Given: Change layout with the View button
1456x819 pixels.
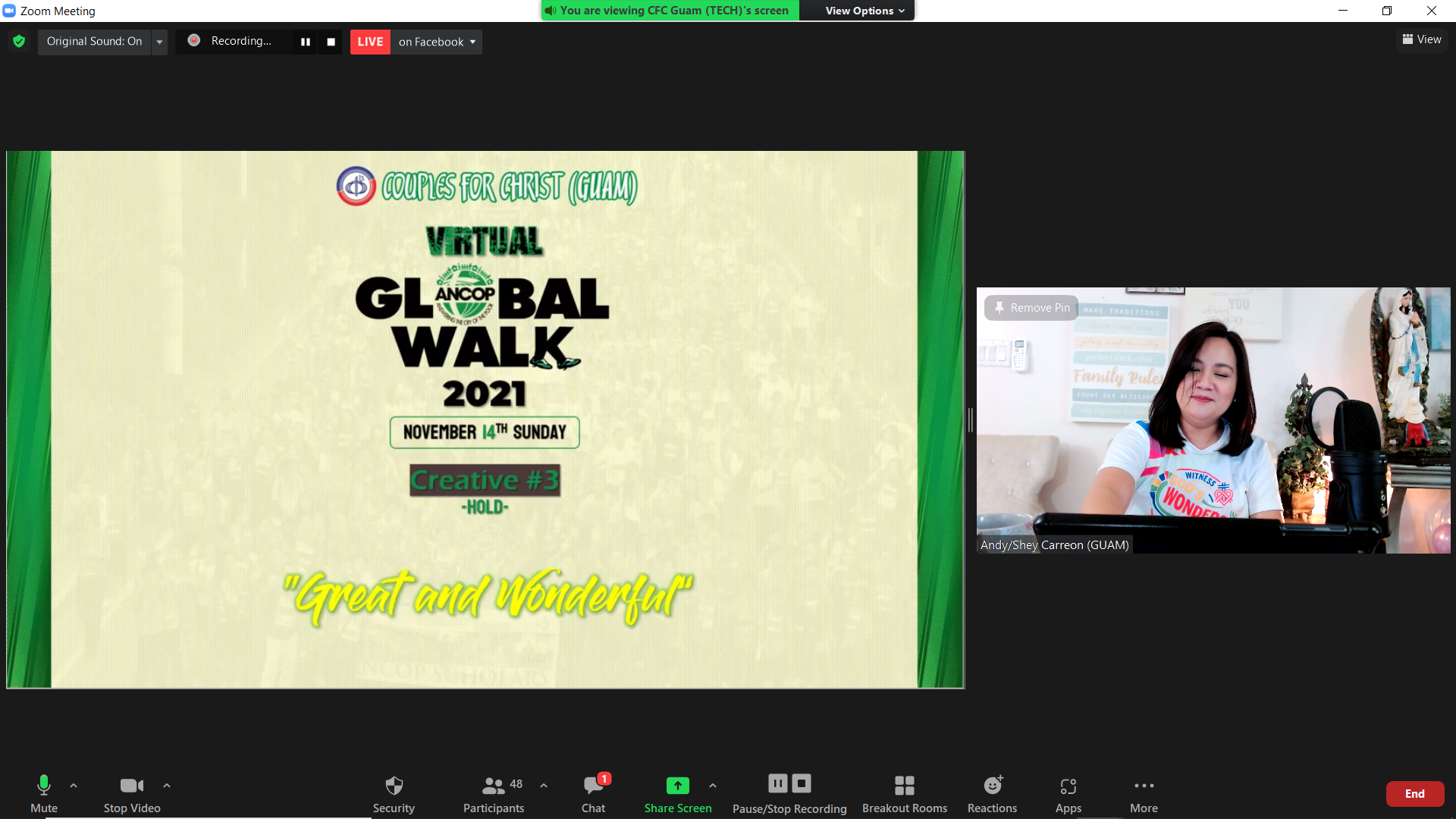Looking at the screenshot, I should point(1422,39).
